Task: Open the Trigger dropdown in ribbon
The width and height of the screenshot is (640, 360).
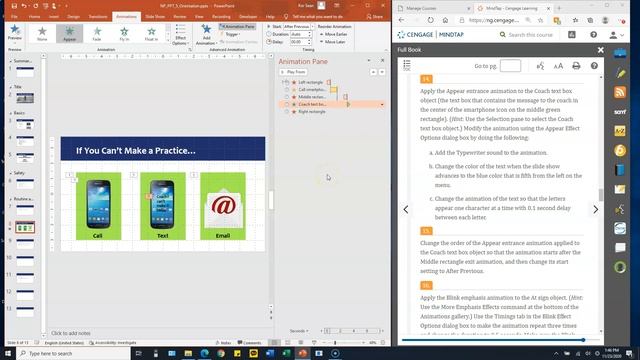Action: (x=231, y=34)
